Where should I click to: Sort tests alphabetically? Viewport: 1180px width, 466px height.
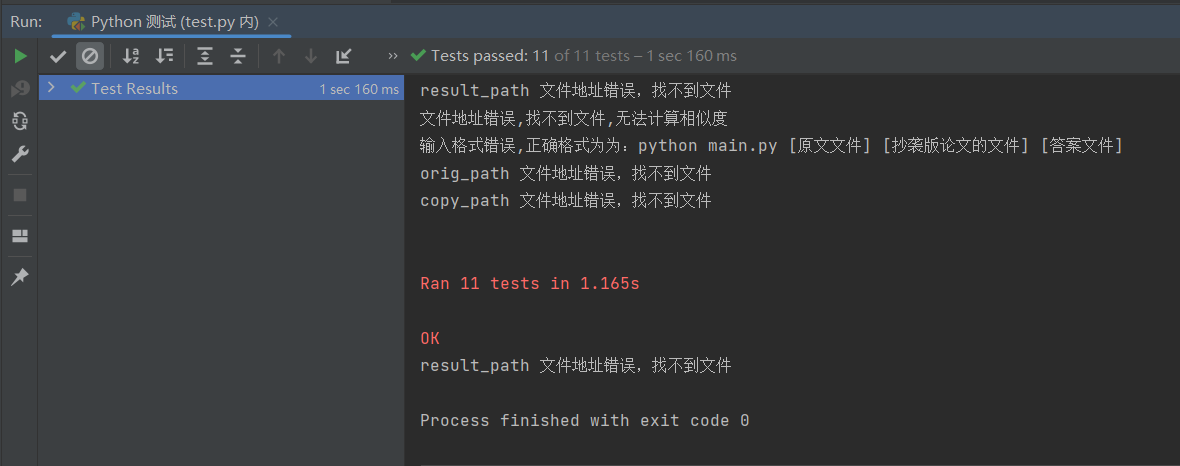tap(131, 56)
